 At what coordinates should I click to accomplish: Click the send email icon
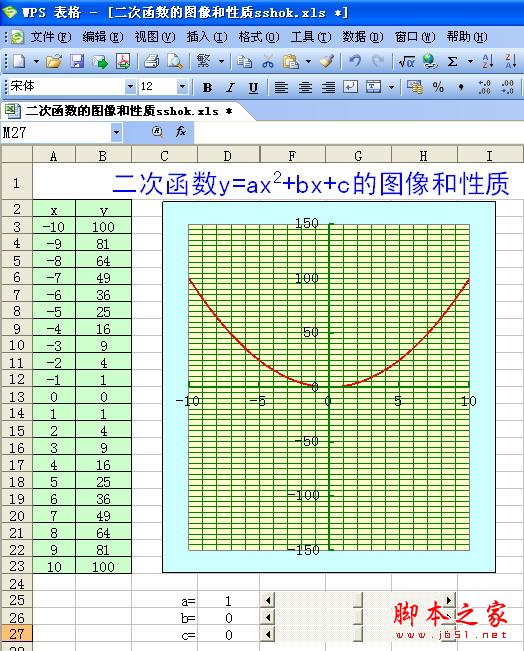(x=100, y=62)
